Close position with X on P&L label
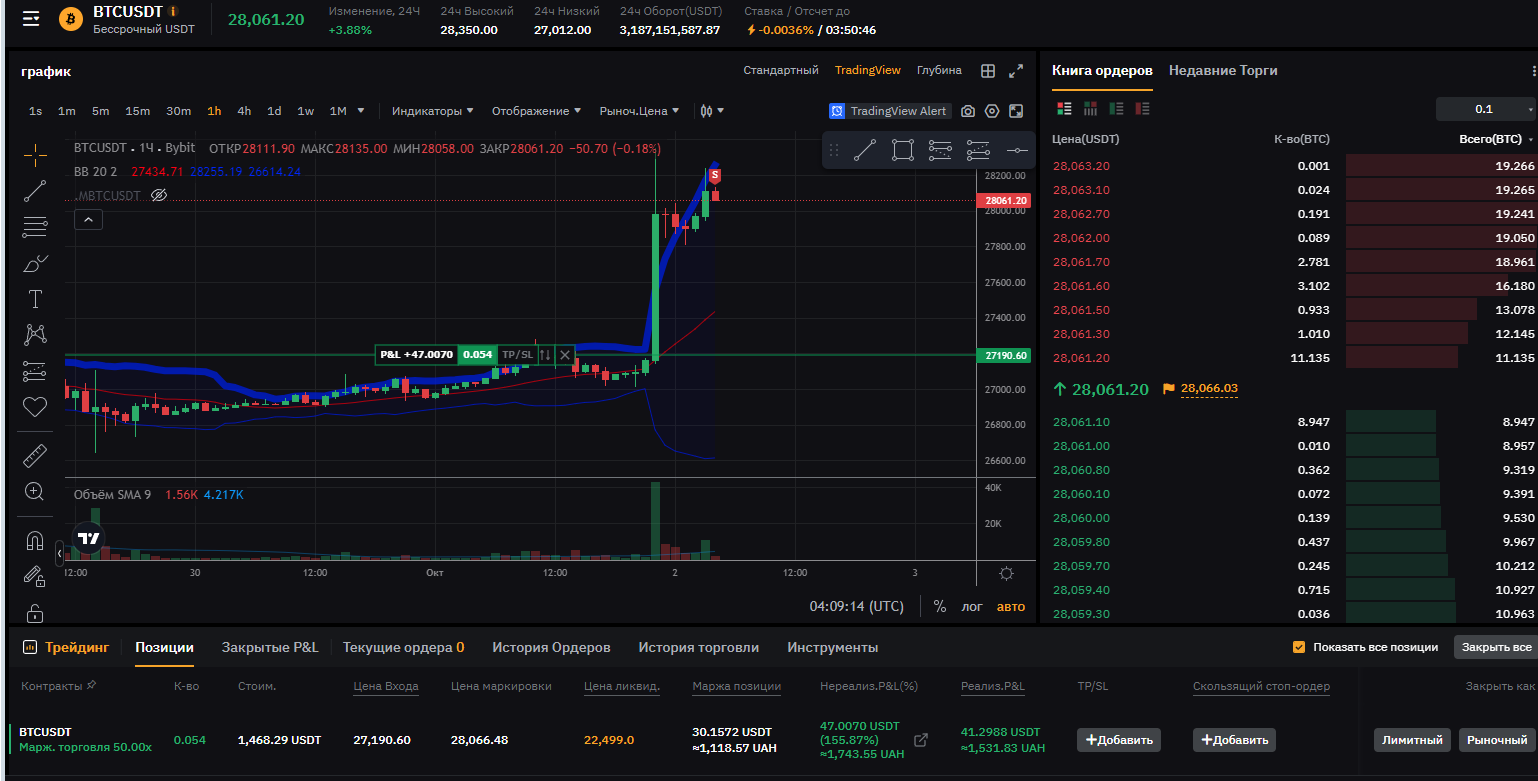The height and width of the screenshot is (781, 1538). click(x=565, y=354)
